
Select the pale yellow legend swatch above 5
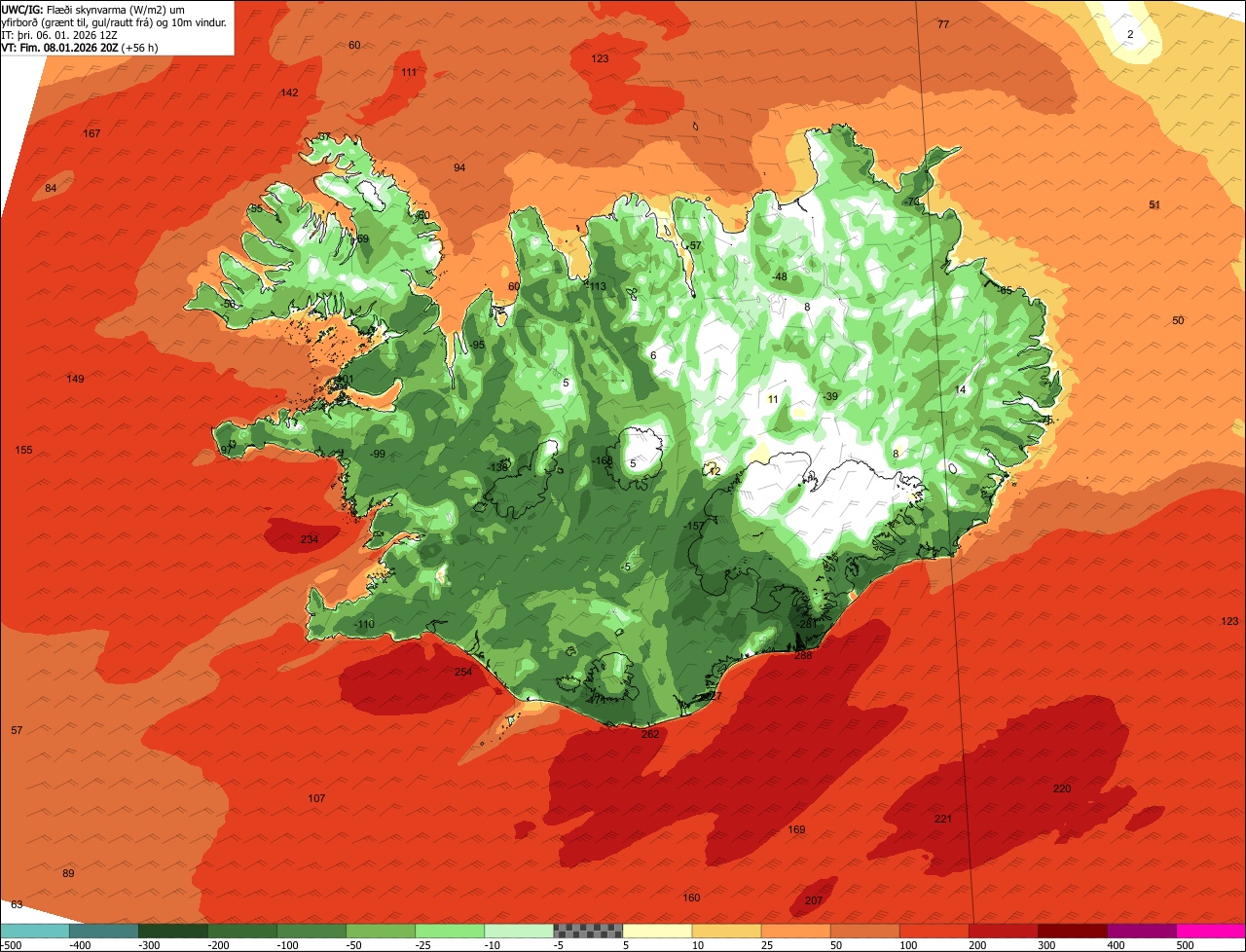coord(657,931)
